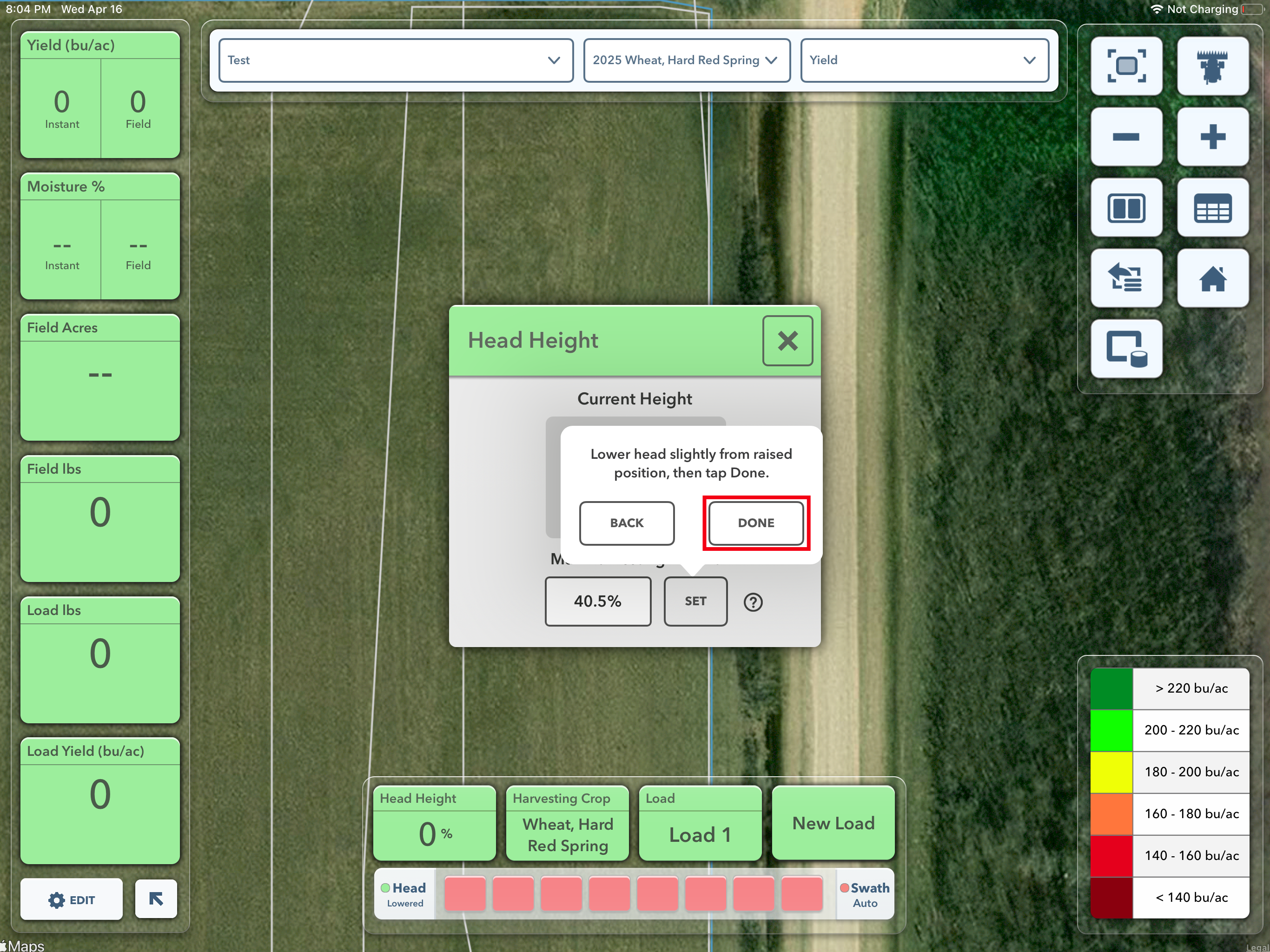Viewport: 1270px width, 952px height.
Task: Open the Test field dropdown
Action: point(396,60)
